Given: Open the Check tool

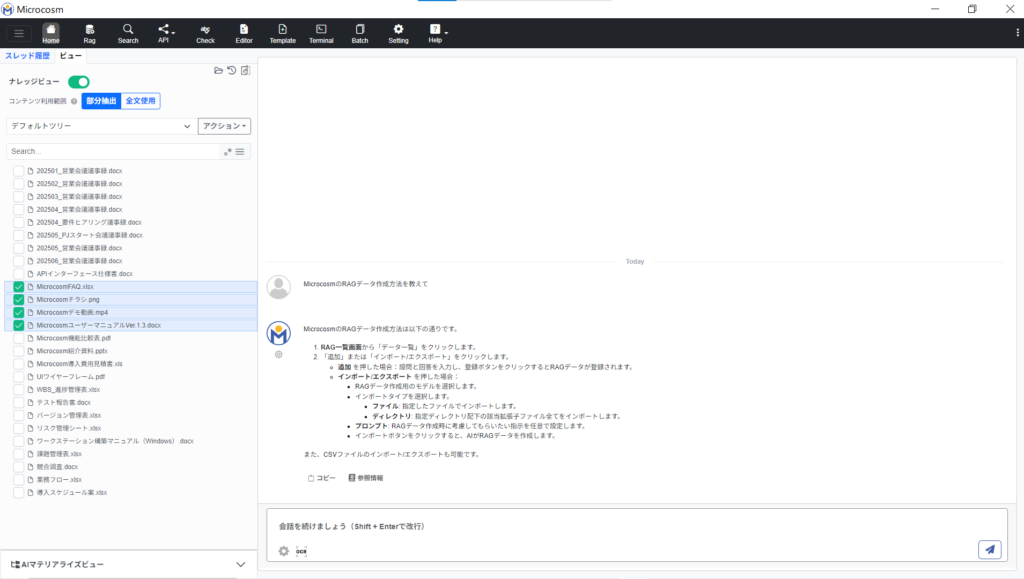Looking at the screenshot, I should (205, 33).
